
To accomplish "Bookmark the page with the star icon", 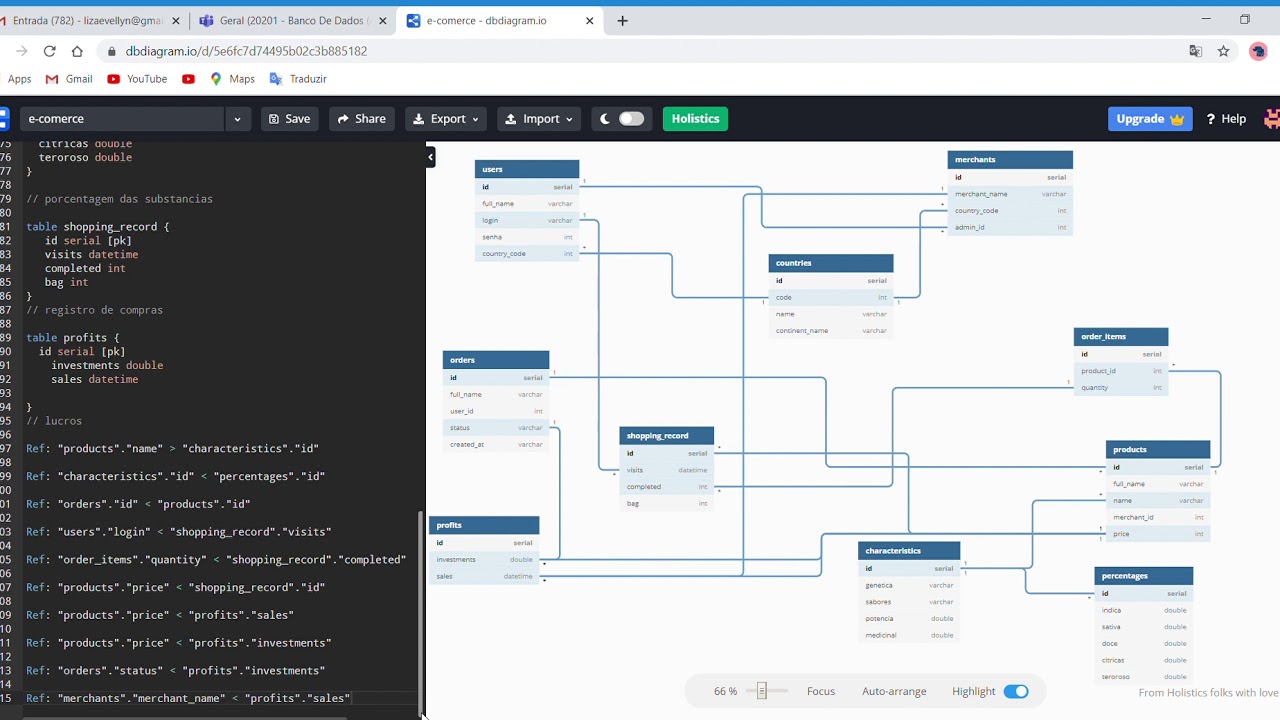I will point(1223,51).
